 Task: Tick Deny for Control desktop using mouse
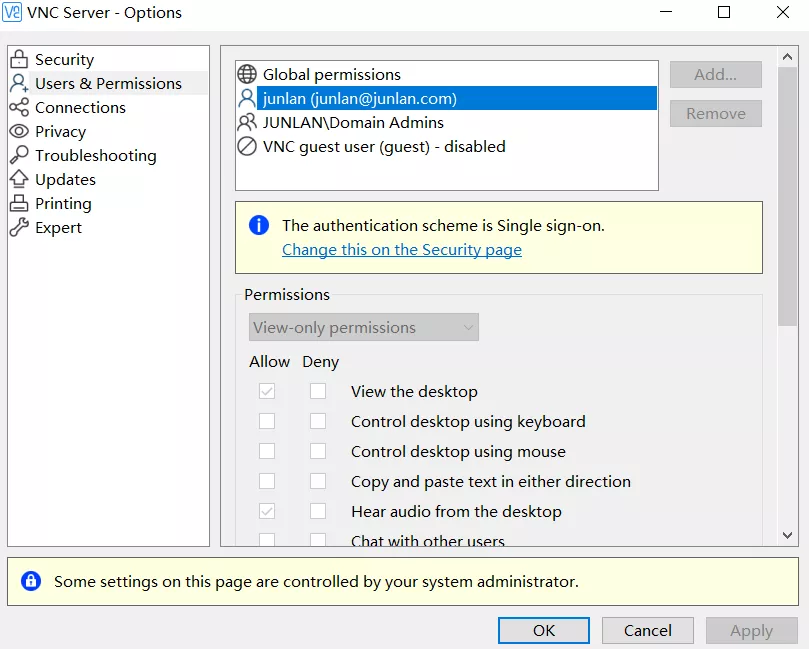pos(318,452)
